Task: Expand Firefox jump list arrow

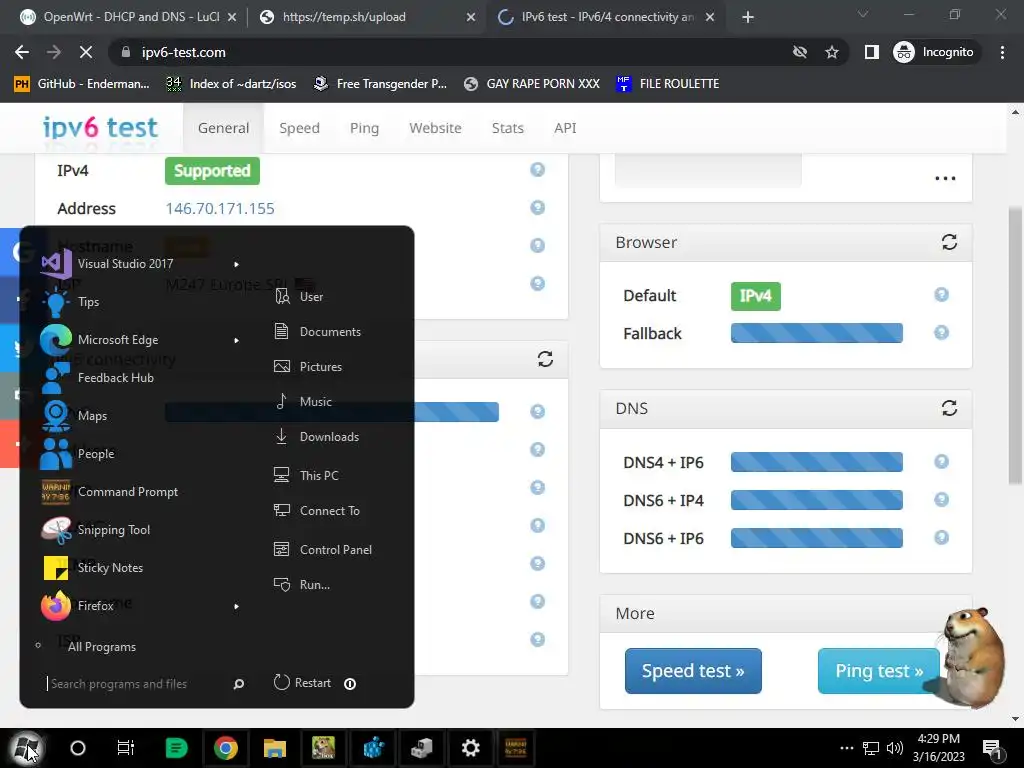Action: 236,607
